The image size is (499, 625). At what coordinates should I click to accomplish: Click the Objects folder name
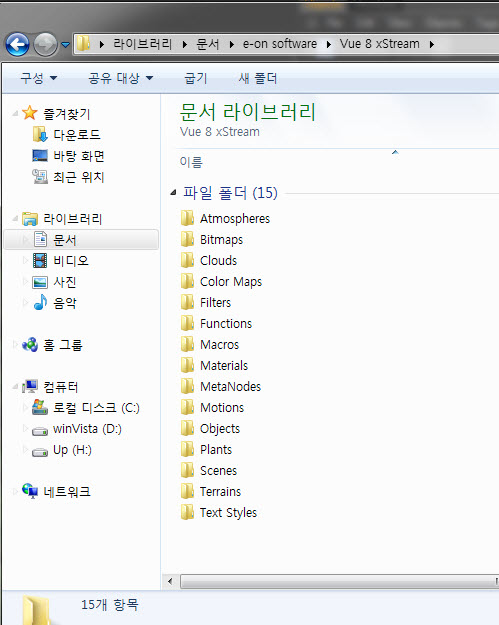tap(220, 429)
